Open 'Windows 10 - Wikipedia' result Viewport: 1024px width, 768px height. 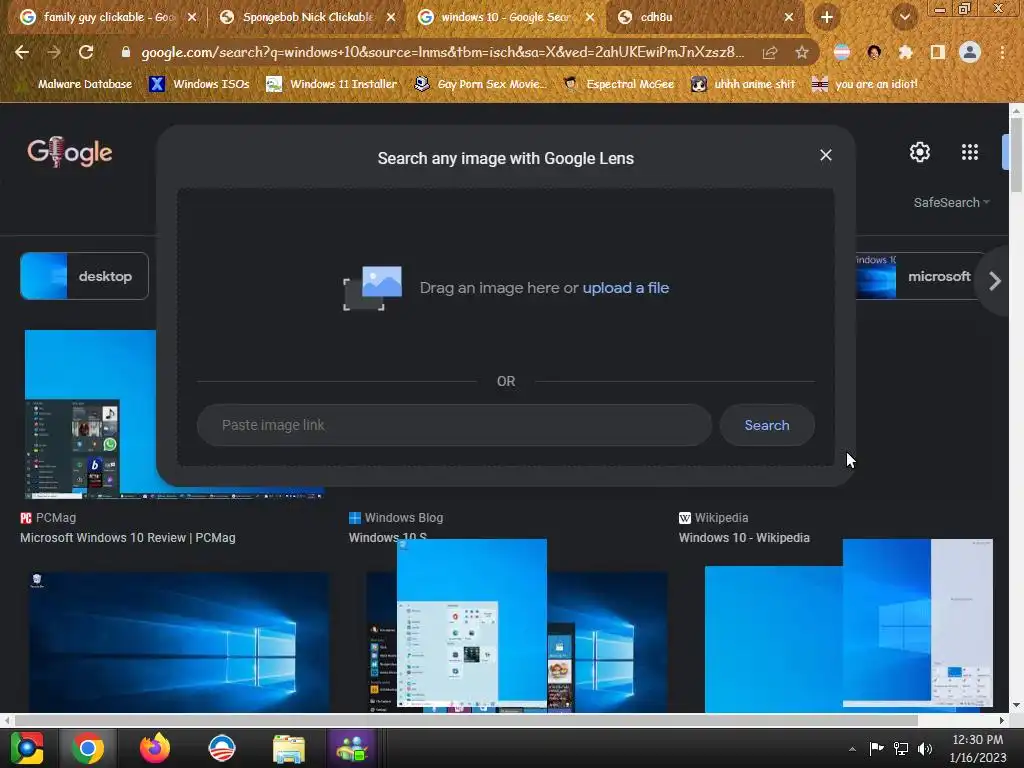point(744,537)
